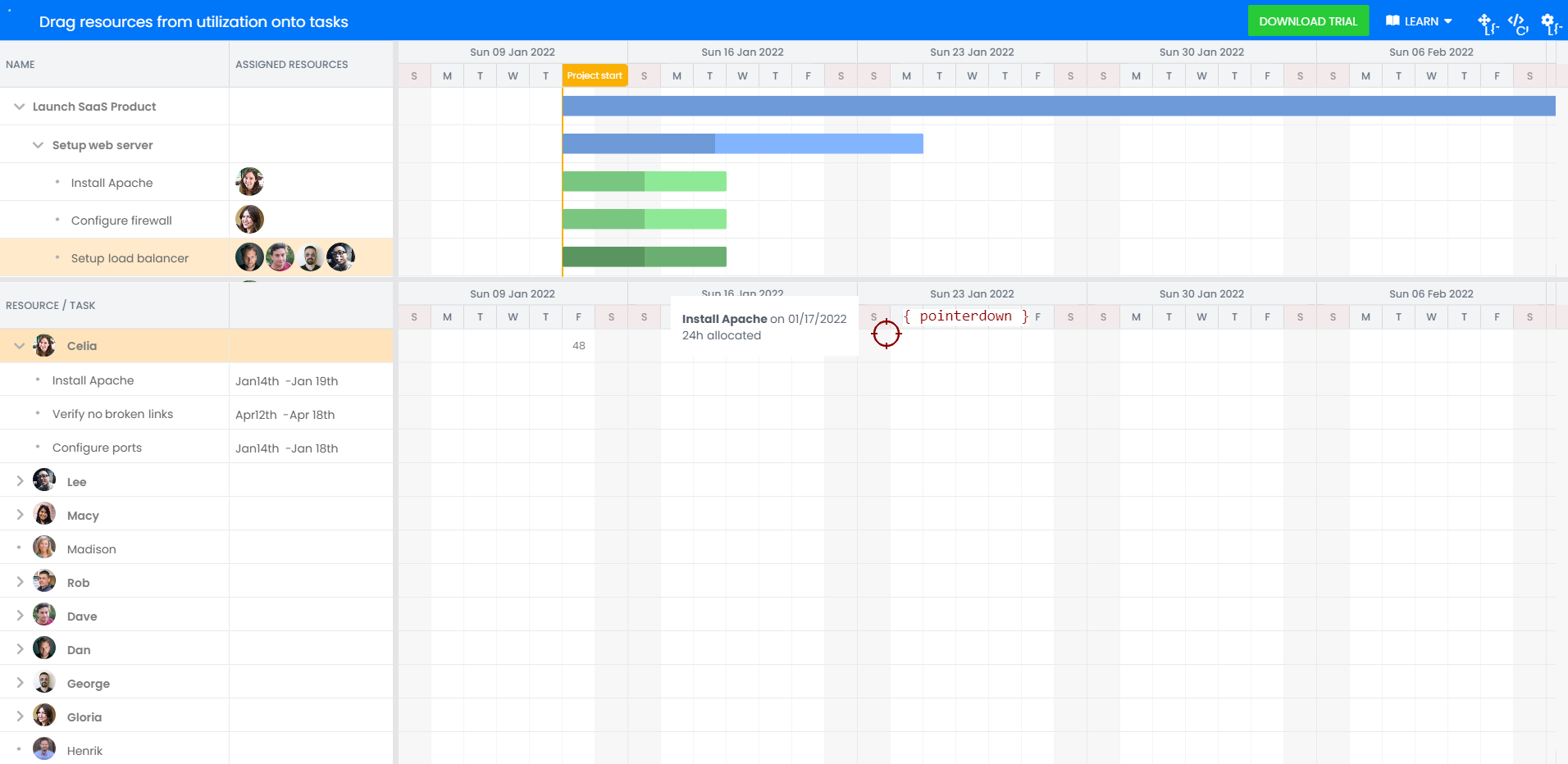Open the settings gear icon in header
This screenshot has width=1568, height=764.
[x=1547, y=22]
